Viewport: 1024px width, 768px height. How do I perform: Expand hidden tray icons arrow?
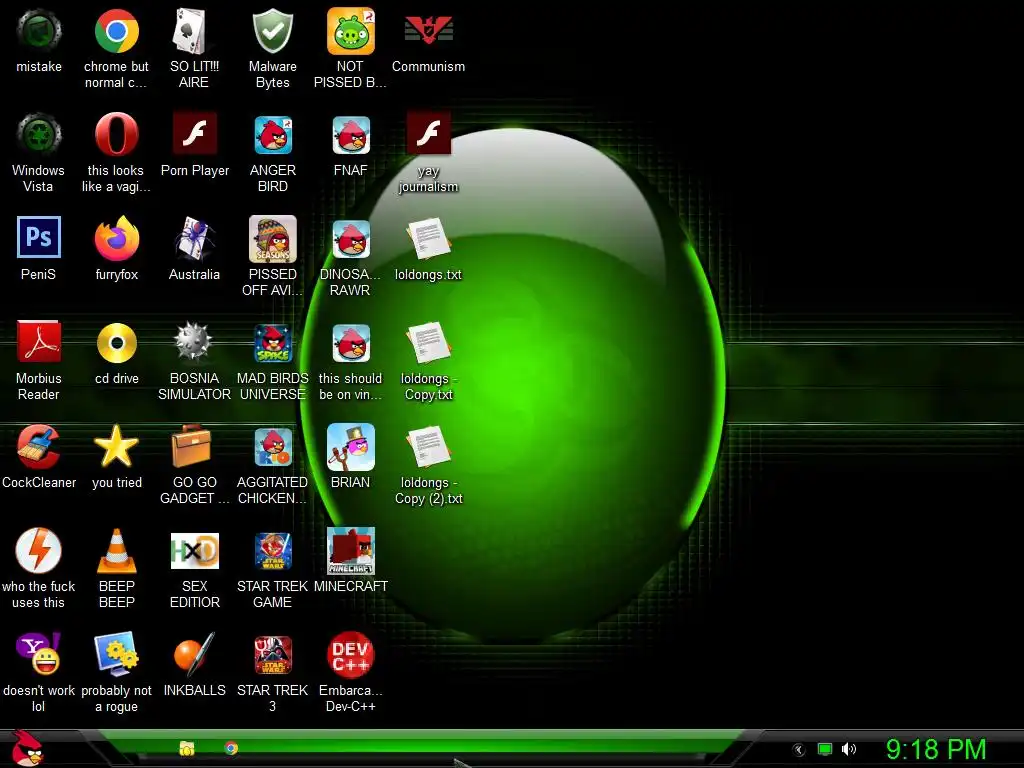pyautogui.click(x=798, y=750)
